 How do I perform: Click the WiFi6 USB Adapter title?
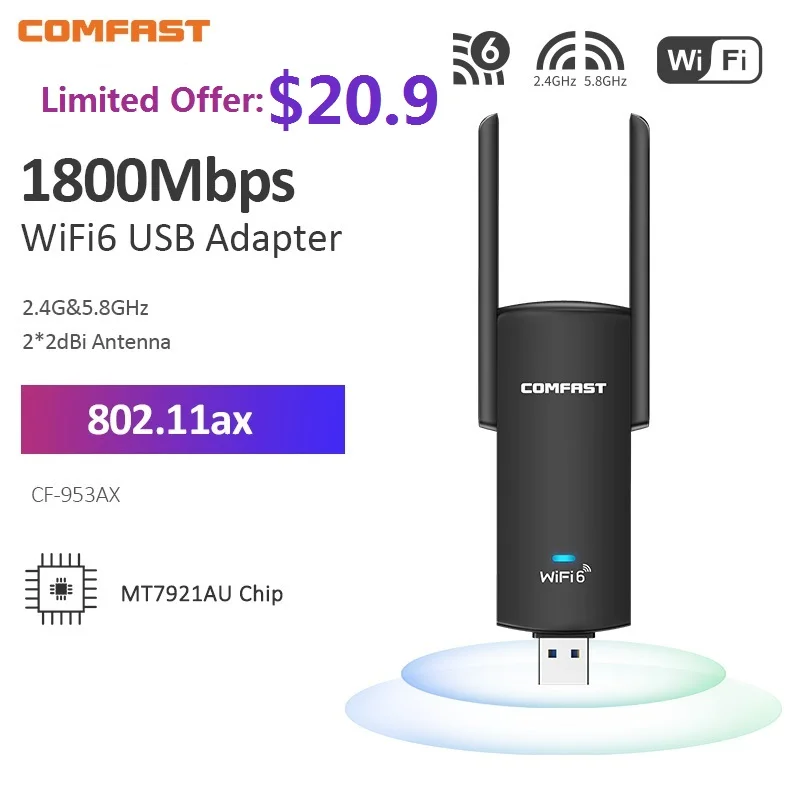[181, 239]
